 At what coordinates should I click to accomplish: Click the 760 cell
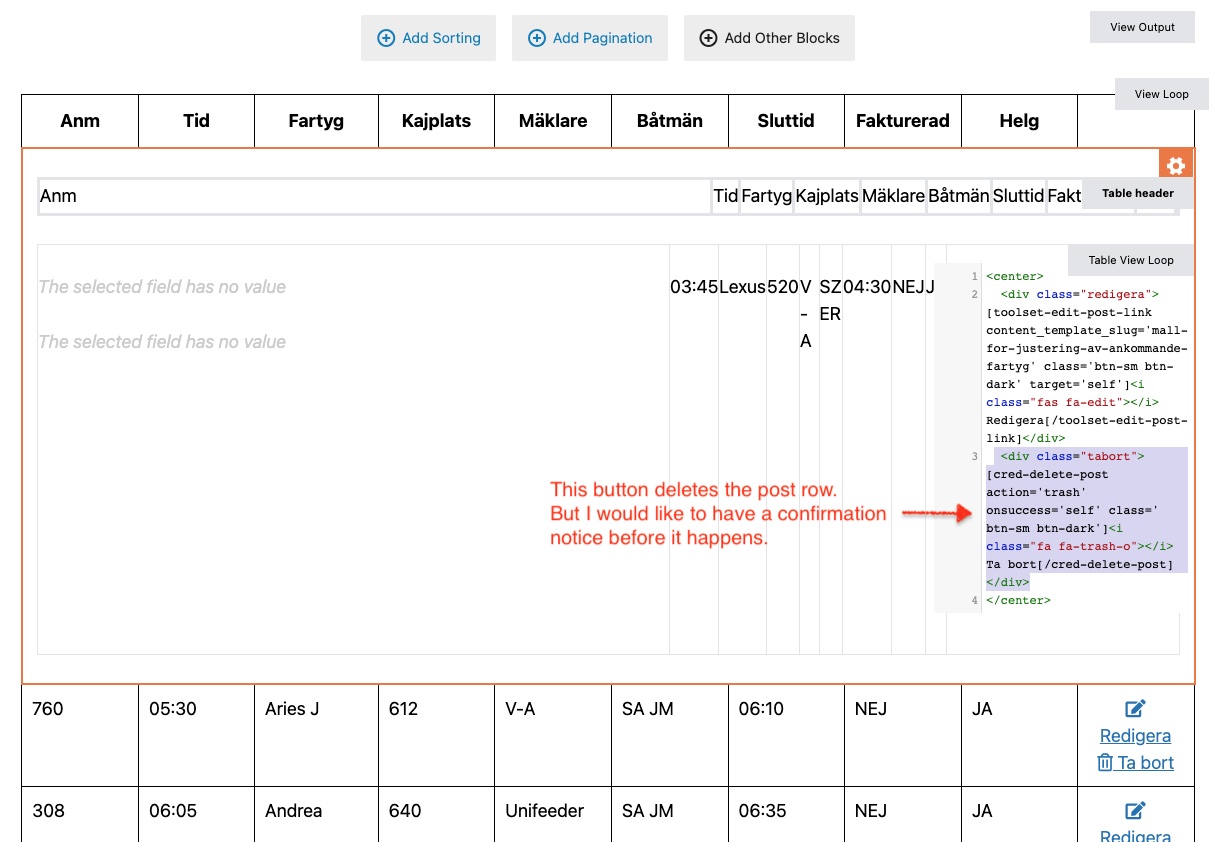(80, 735)
